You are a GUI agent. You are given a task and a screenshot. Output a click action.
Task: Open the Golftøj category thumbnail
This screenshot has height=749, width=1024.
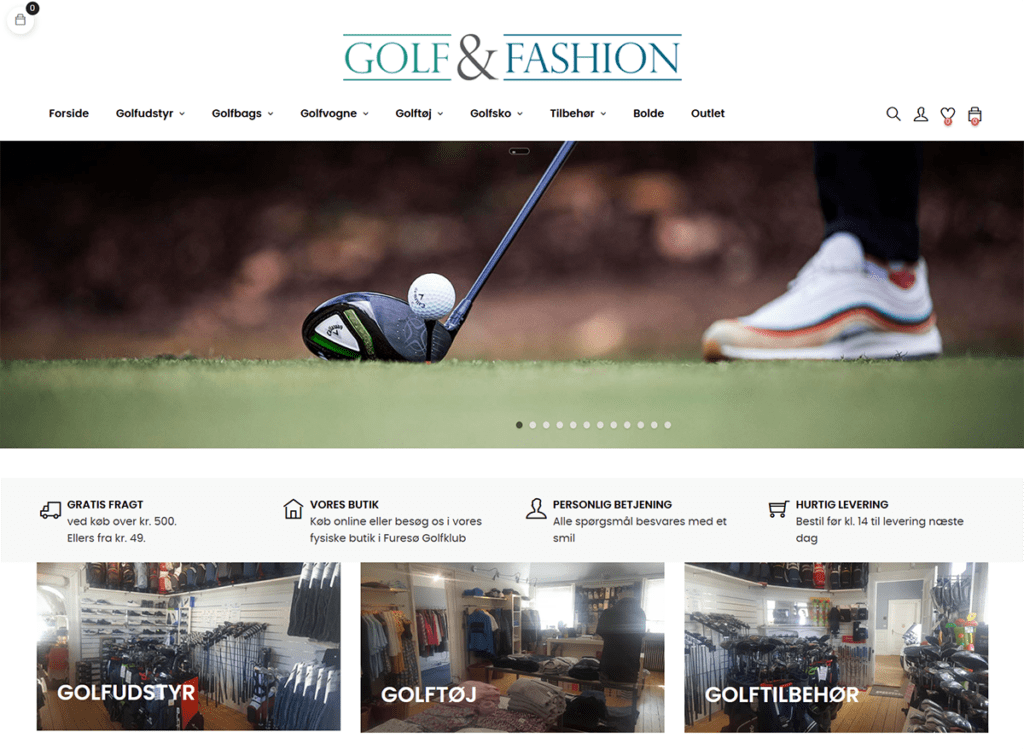pyautogui.click(x=513, y=647)
